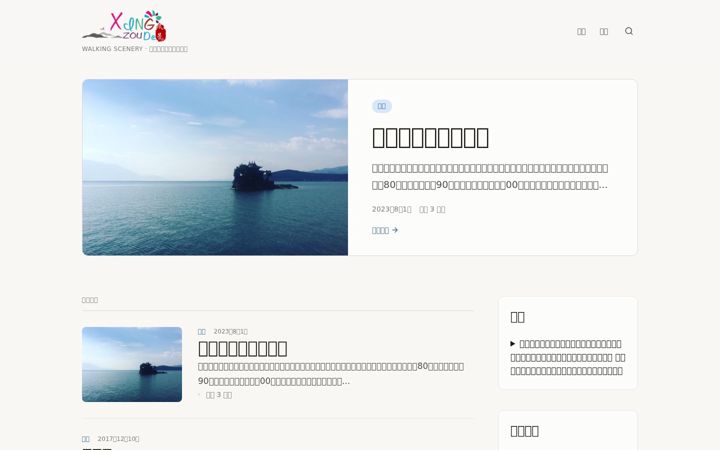Open the large featured lake island image
The width and height of the screenshot is (720, 450).
point(215,167)
